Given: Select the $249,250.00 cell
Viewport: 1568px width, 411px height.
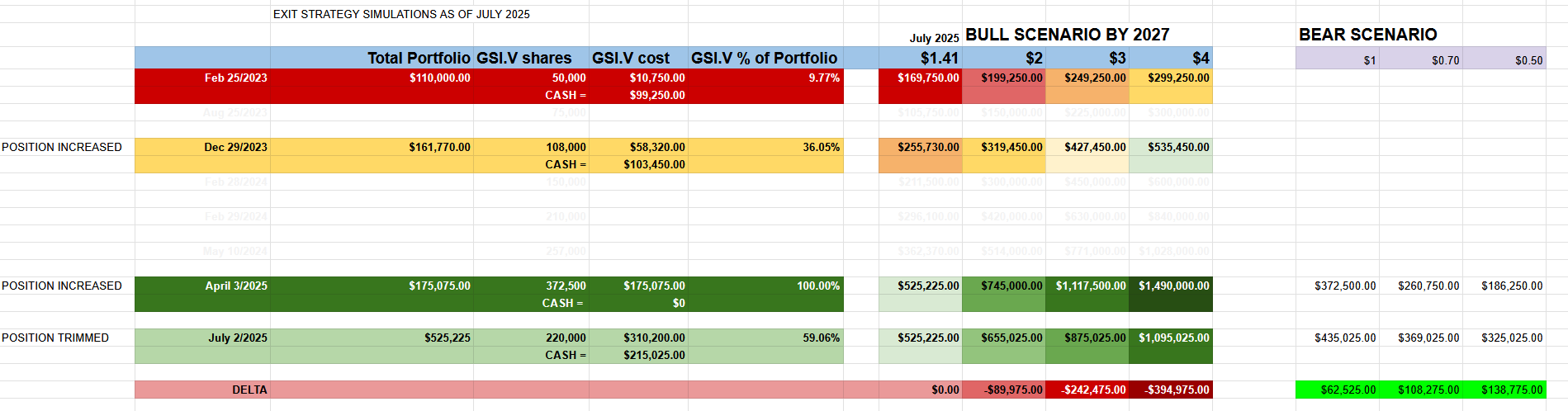Looking at the screenshot, I should point(1087,78).
